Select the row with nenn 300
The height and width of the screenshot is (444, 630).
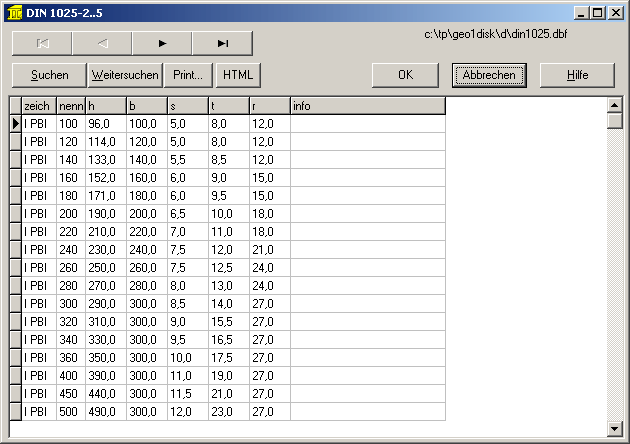70,303
